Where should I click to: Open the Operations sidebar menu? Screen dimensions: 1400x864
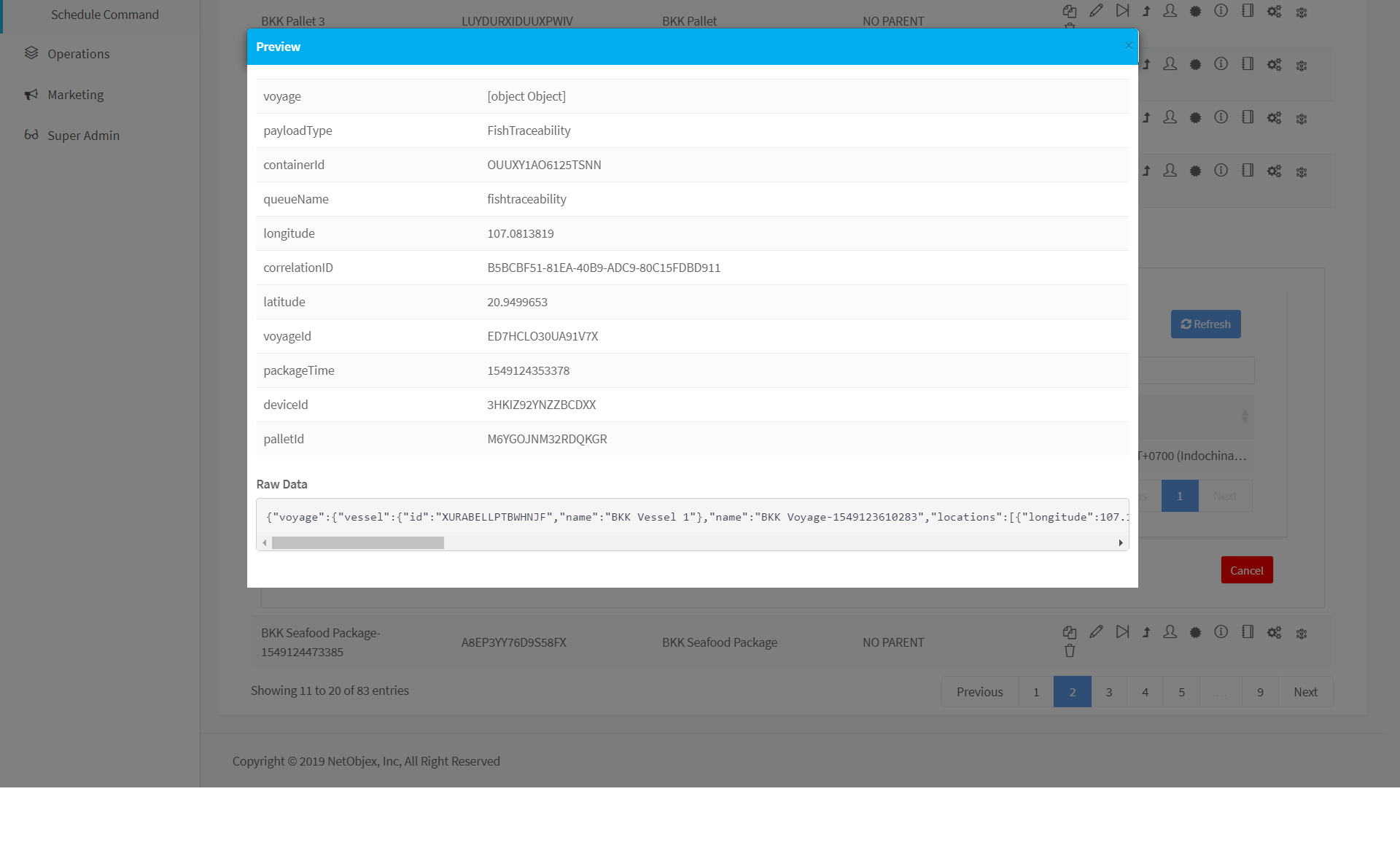(78, 54)
